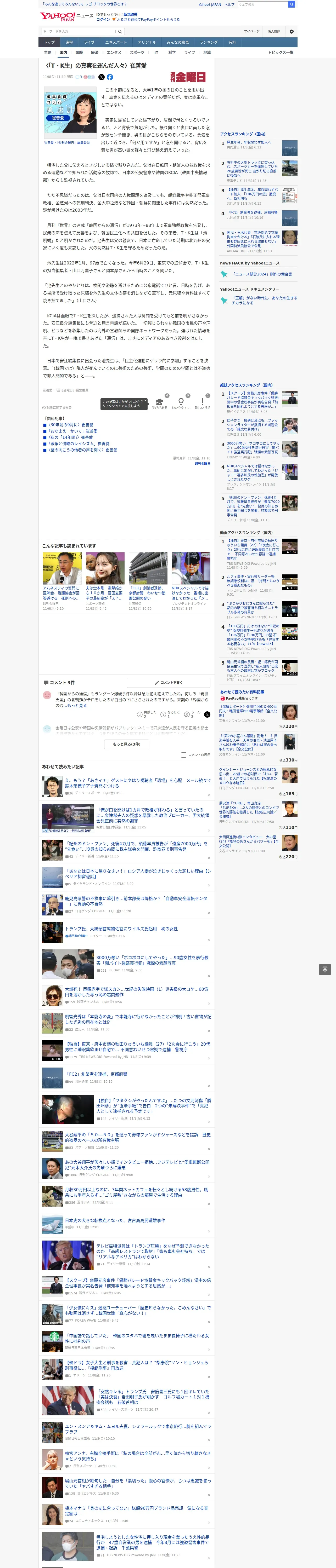Click the なるほど reaction on comment
The image size is (336, 1568).
tap(164, 714)
